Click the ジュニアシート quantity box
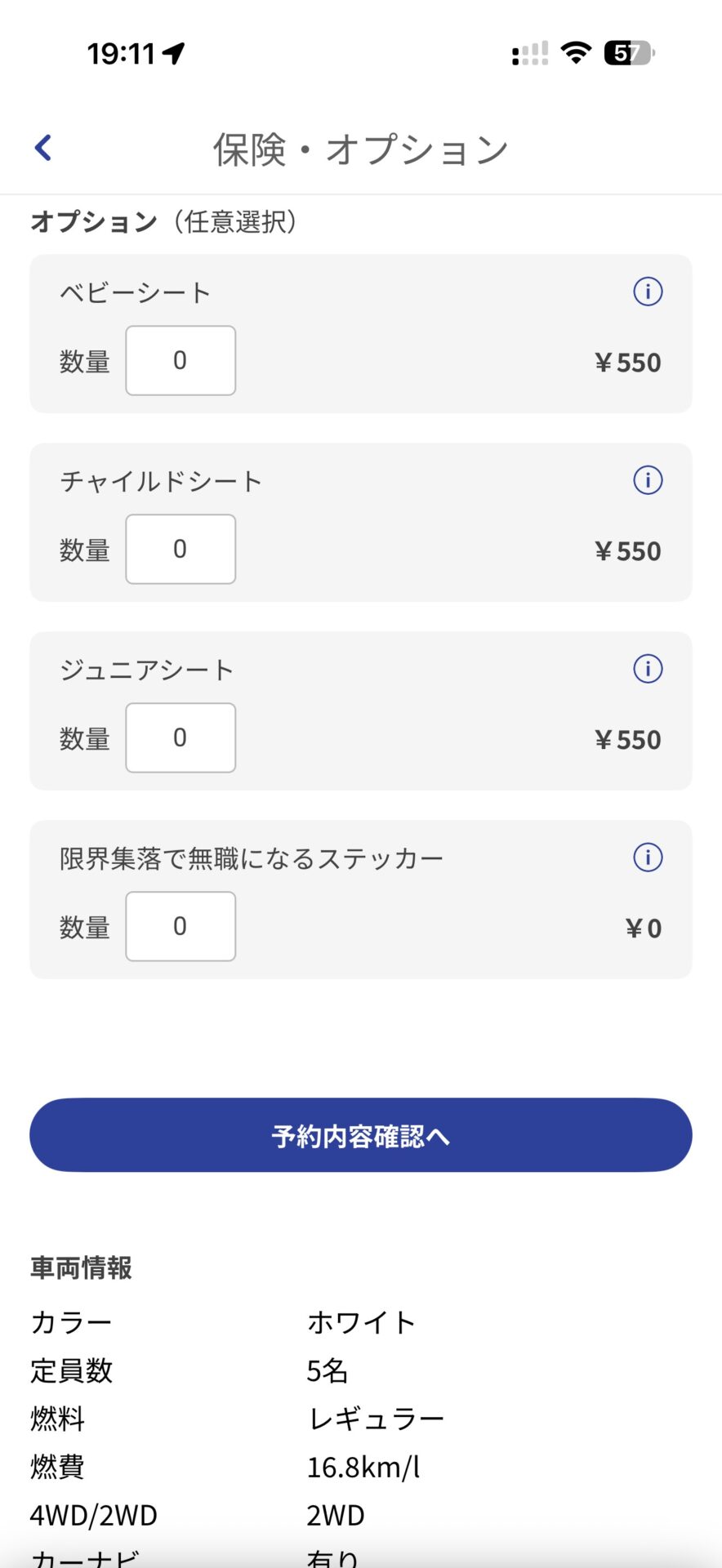Image resolution: width=722 pixels, height=1568 pixels. 180,738
